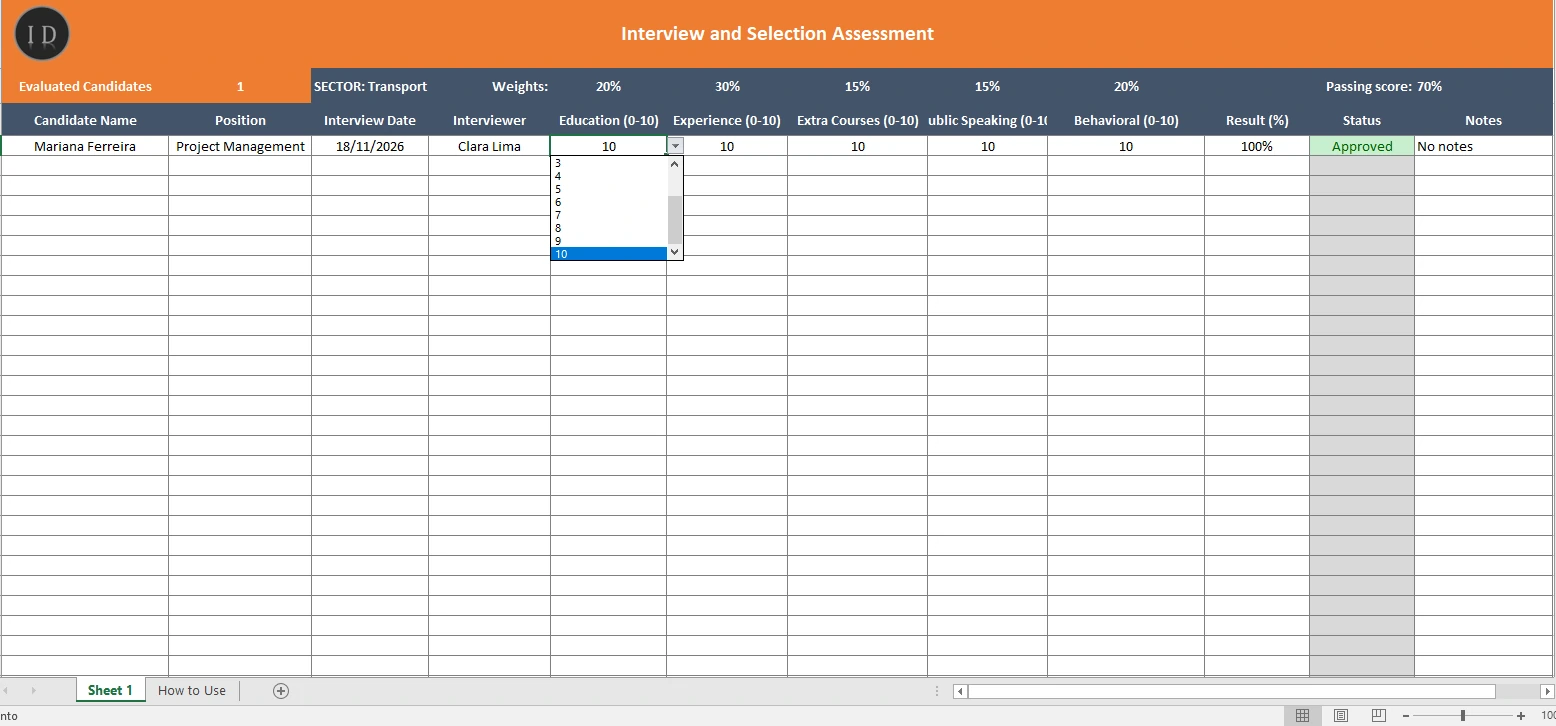1556x726 pixels.
Task: Click the SECTOR: Transport cell
Action: tap(370, 86)
